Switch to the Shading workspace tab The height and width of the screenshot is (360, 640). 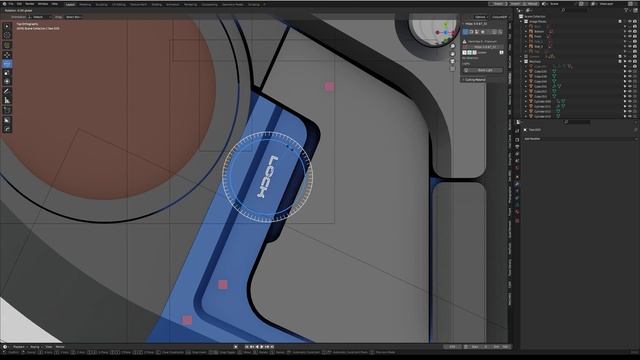(156, 4)
